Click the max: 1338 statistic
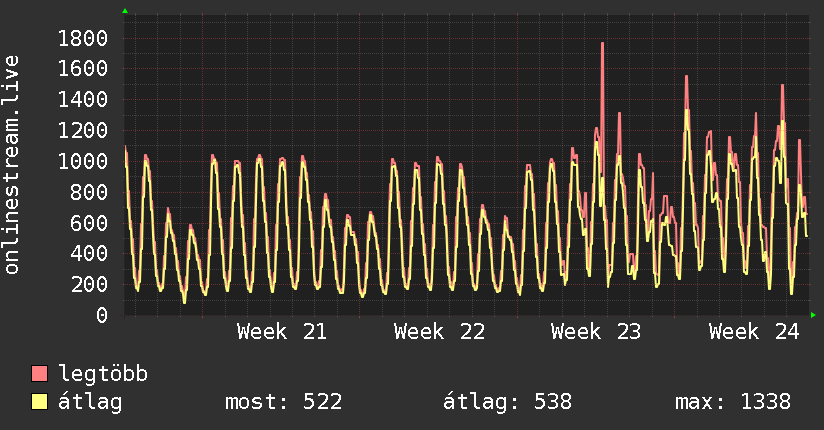Screen dimensions: 824x430 click(x=733, y=402)
